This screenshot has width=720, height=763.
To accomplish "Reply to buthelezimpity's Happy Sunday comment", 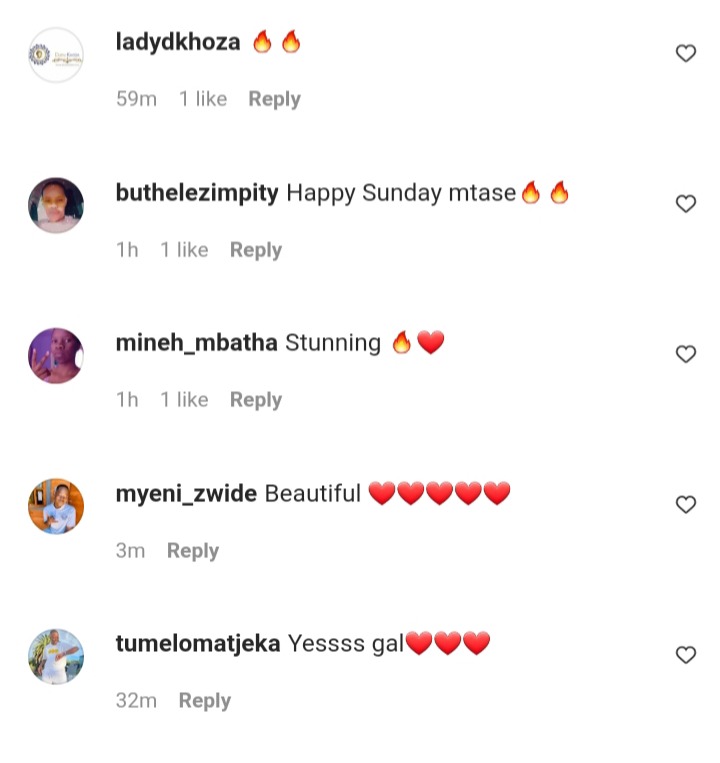I will tap(256, 250).
